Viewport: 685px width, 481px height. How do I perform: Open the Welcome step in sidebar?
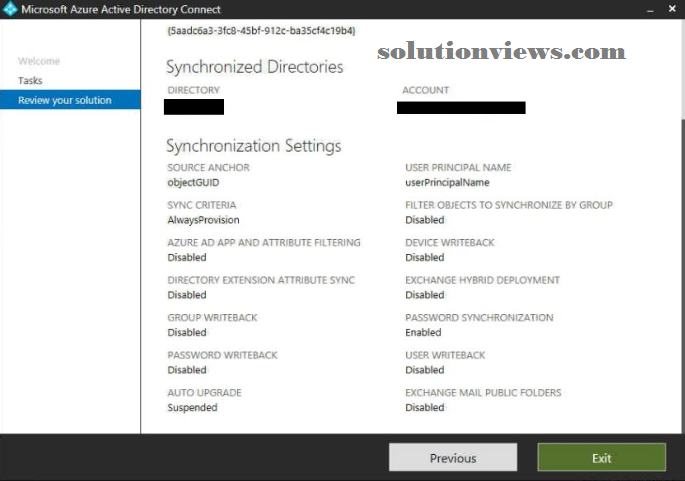tap(39, 61)
